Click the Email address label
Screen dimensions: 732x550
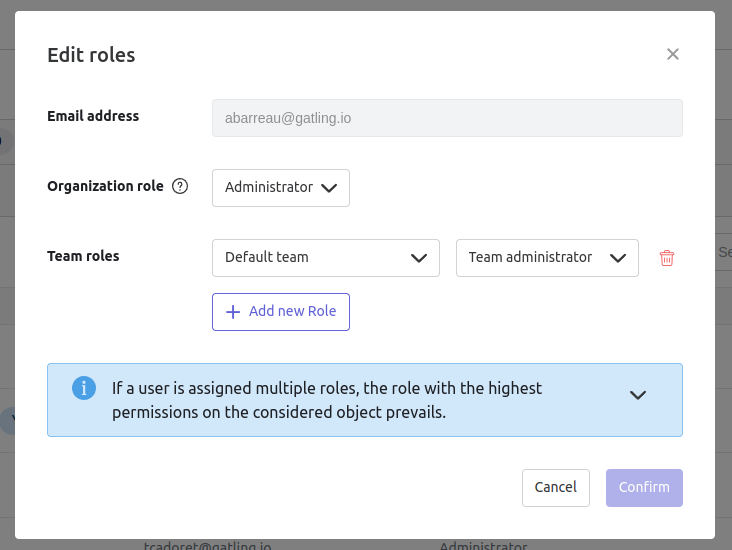click(93, 116)
